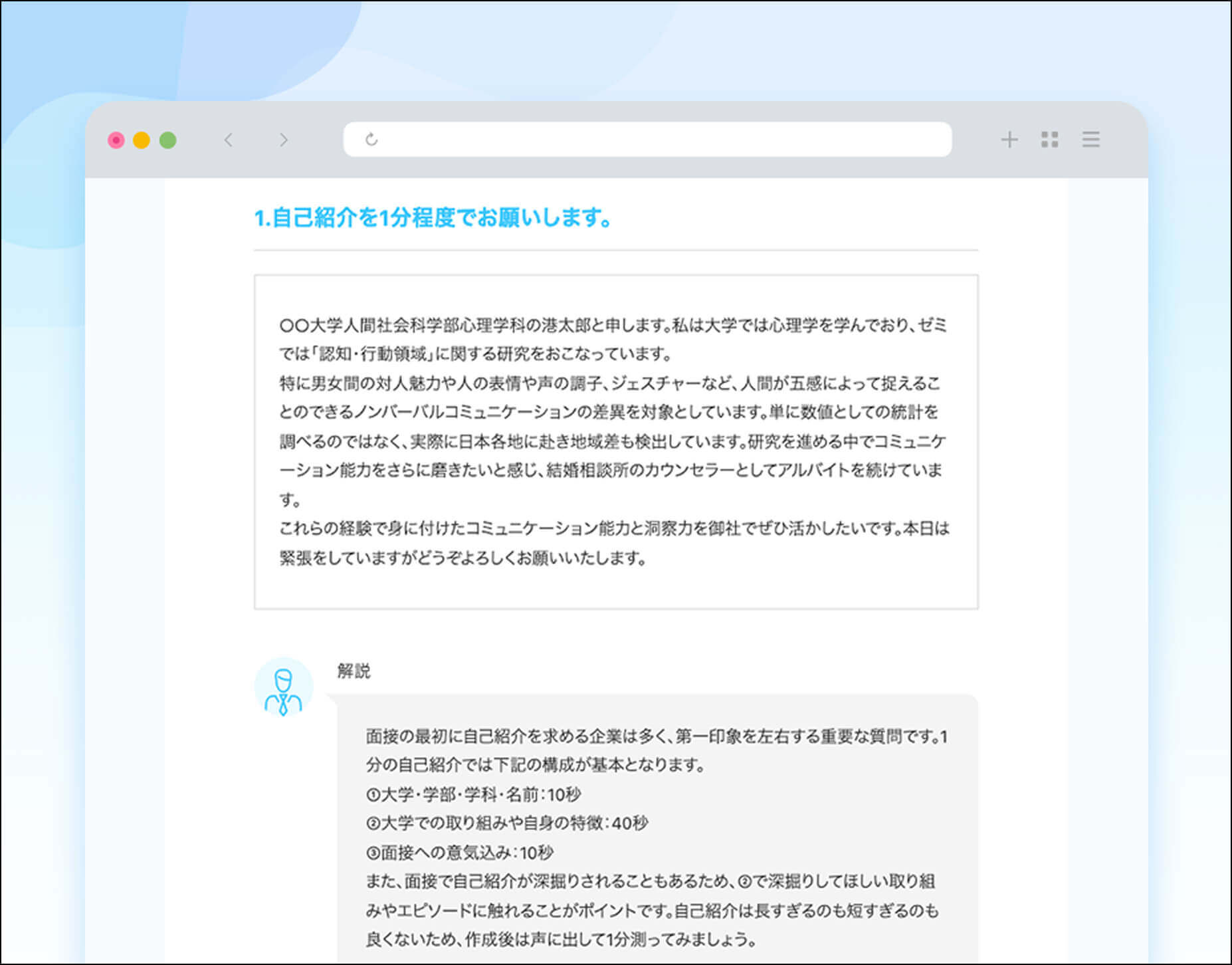Click the heading 1.自己紹介を1分程度でお願いします。

tap(433, 217)
